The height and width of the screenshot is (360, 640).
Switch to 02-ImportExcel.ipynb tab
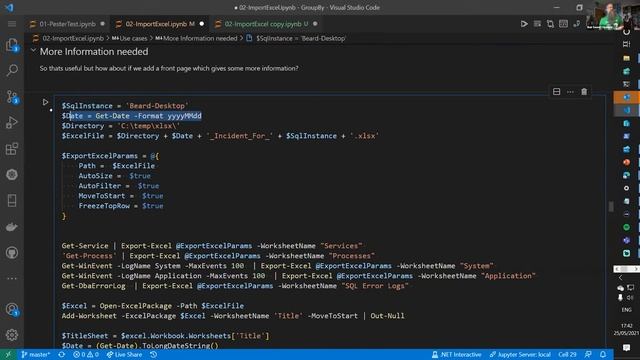coord(160,24)
